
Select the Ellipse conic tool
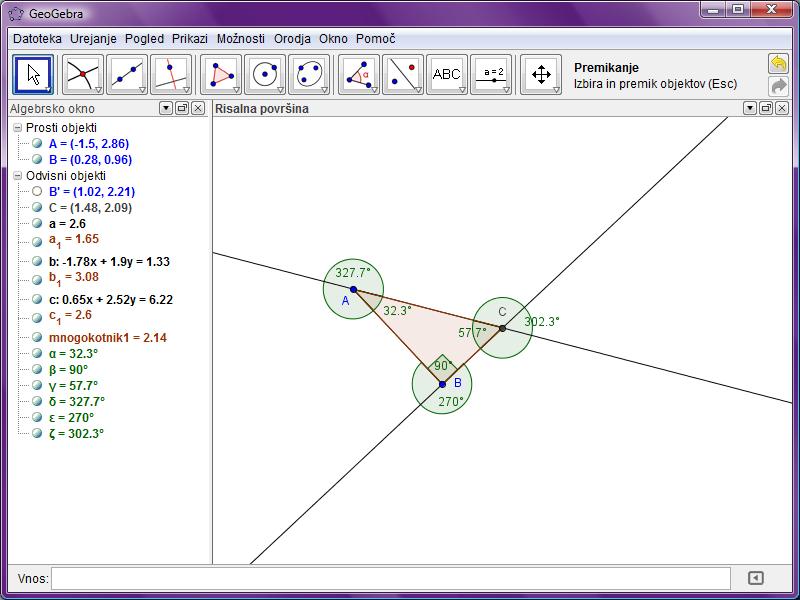click(x=309, y=75)
